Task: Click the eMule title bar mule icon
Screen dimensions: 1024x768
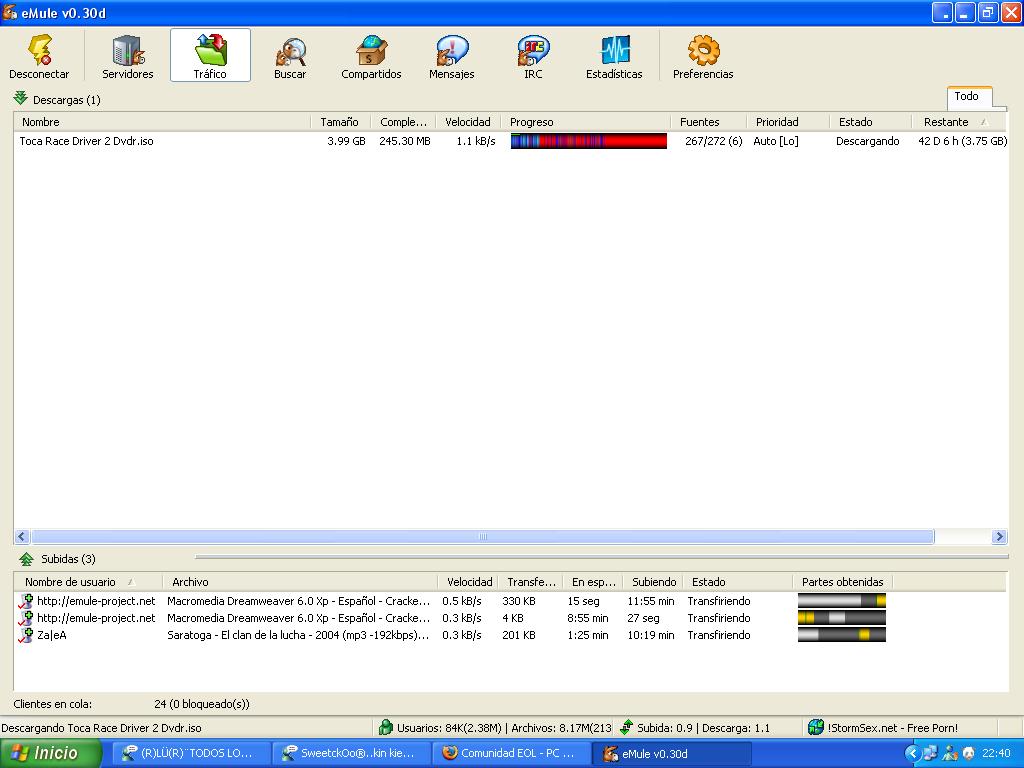Action: point(10,12)
